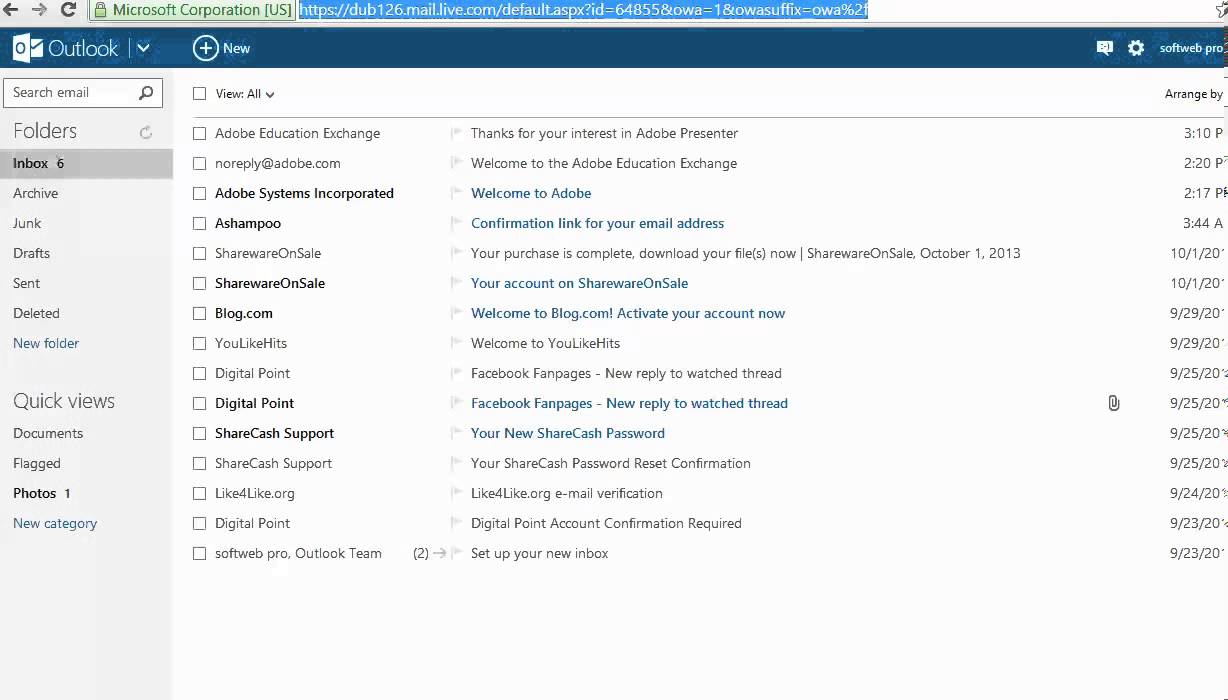
Task: Flag the Your New ShareCash Password email
Action: pos(456,433)
